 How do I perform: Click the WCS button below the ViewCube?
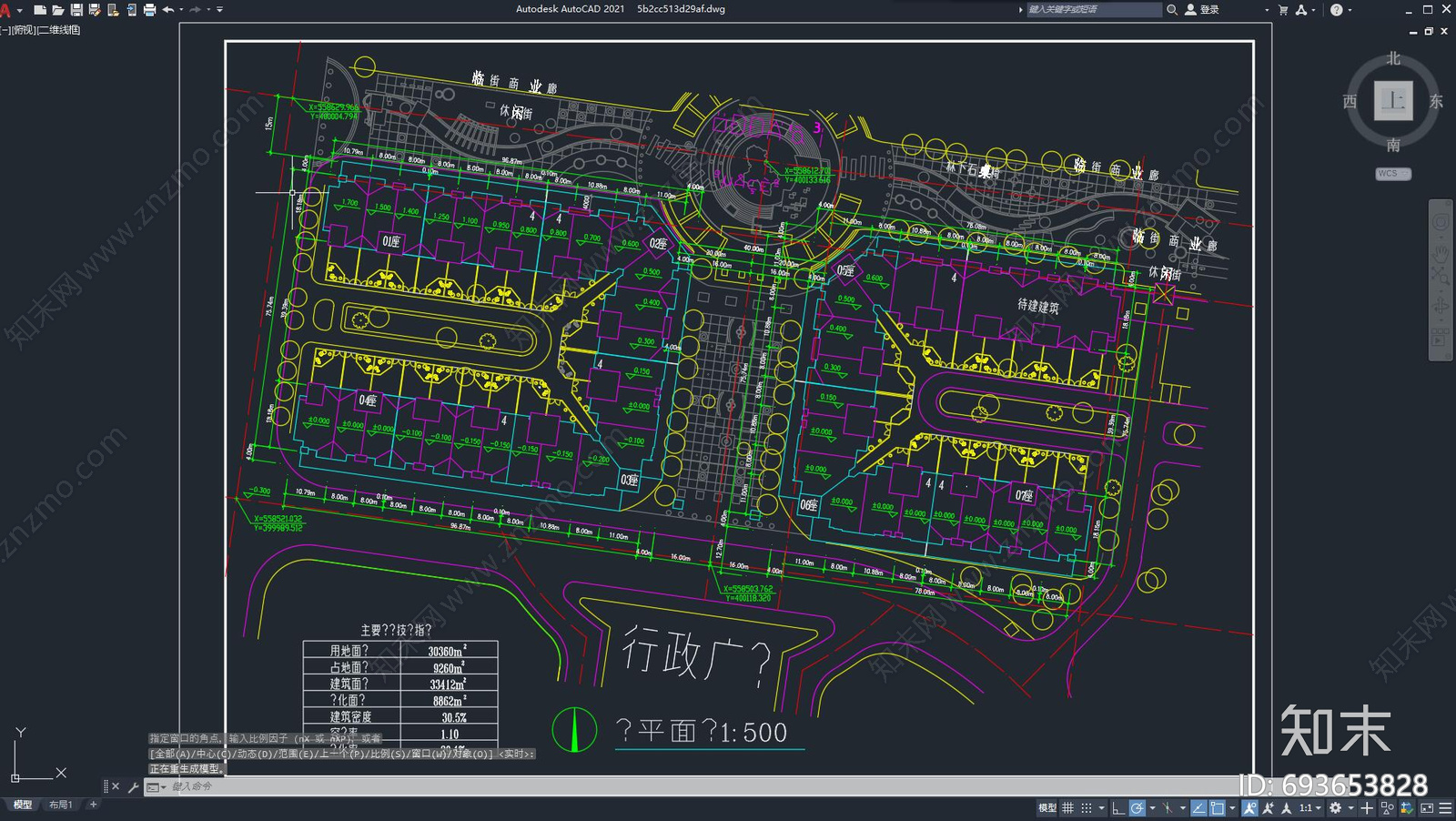(1392, 173)
